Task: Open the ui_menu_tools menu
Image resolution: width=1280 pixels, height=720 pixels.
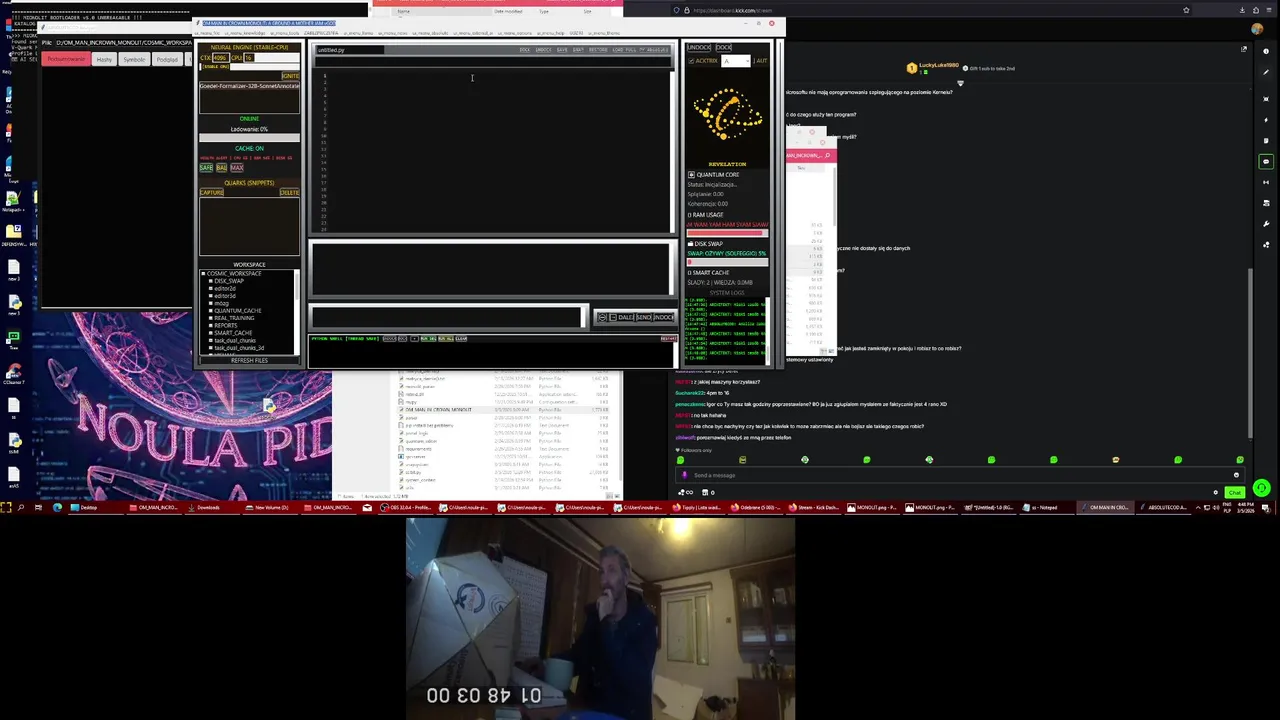Action: 285,33
